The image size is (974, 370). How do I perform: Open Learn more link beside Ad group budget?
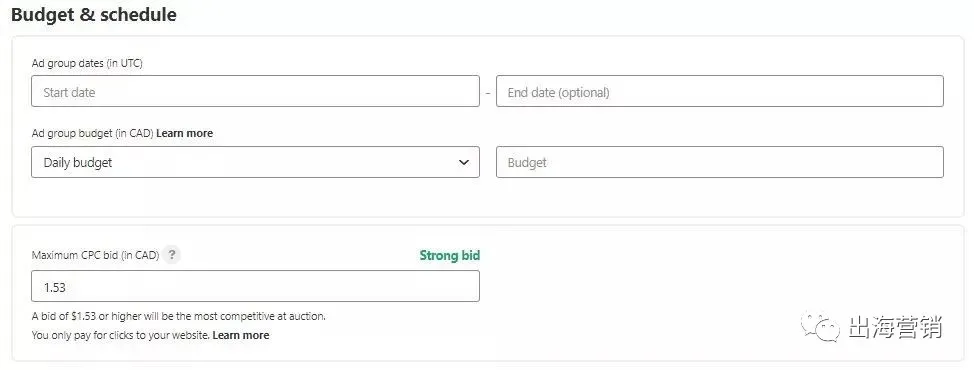[x=184, y=133]
